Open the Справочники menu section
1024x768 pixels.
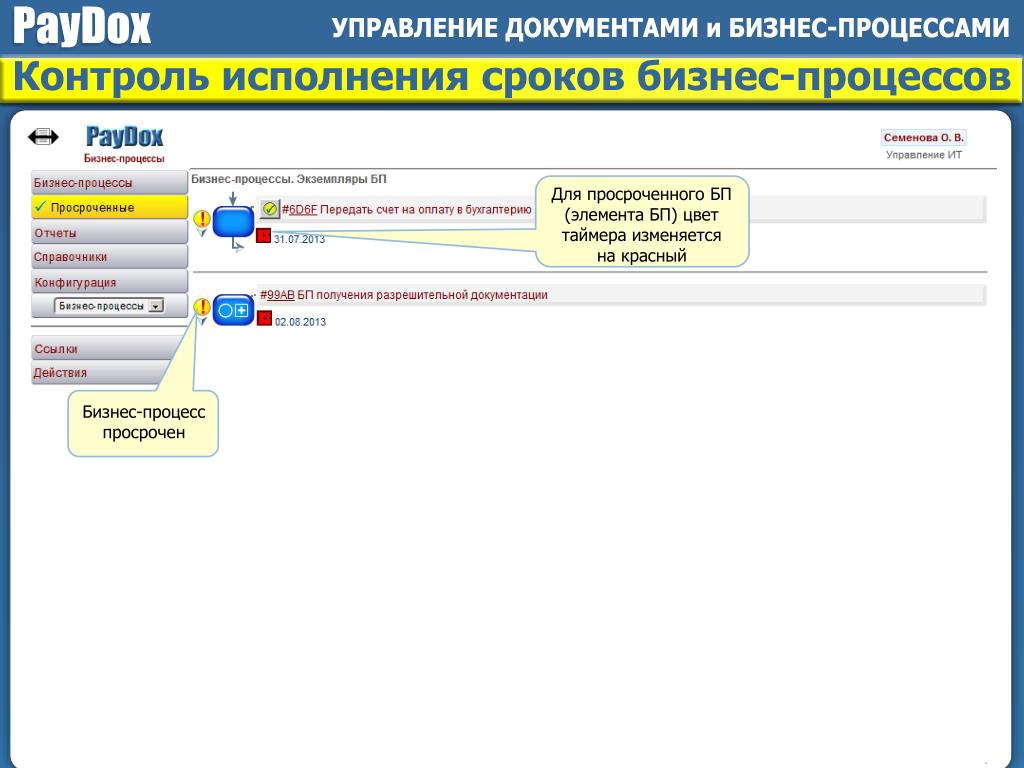pos(109,257)
